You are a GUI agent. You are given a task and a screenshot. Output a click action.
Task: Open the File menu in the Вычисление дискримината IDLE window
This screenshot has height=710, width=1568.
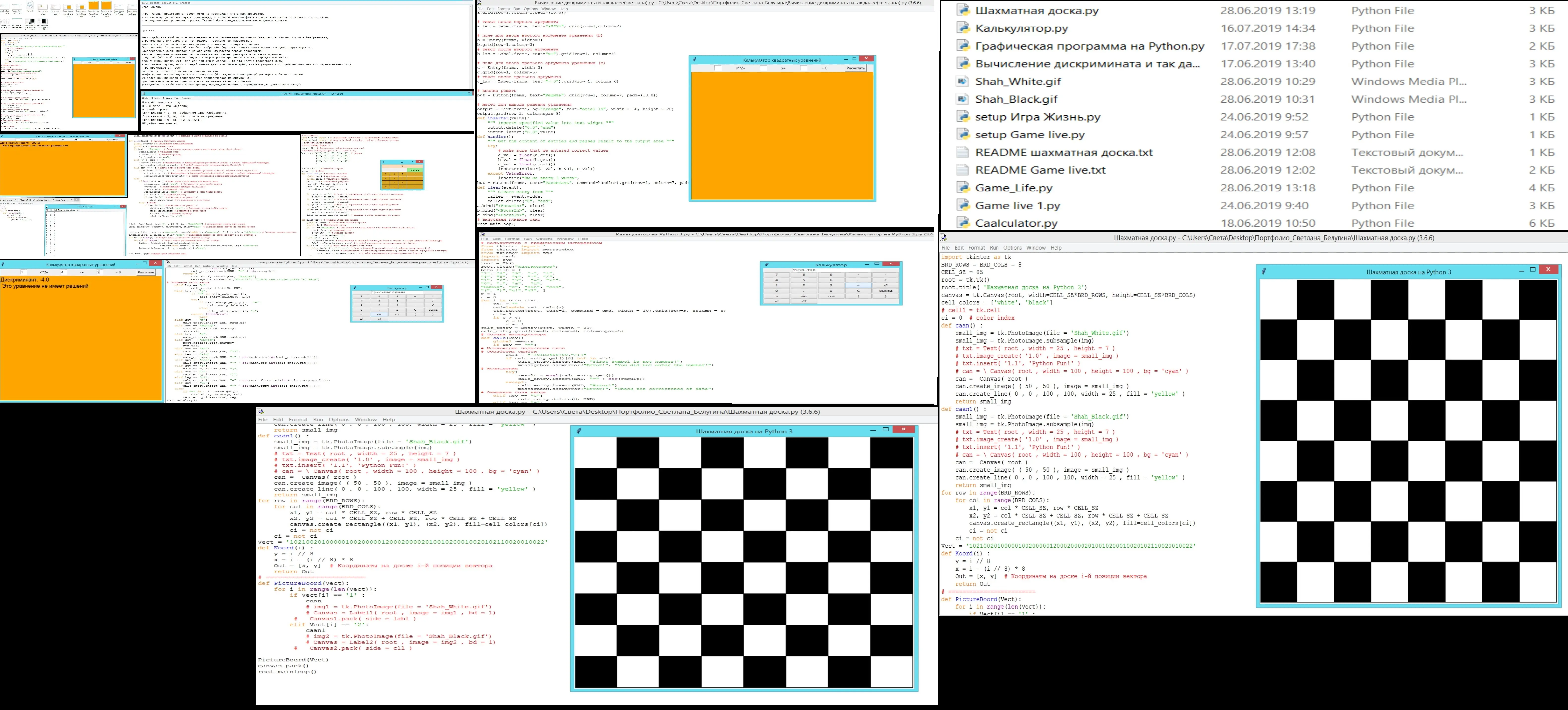tap(480, 9)
